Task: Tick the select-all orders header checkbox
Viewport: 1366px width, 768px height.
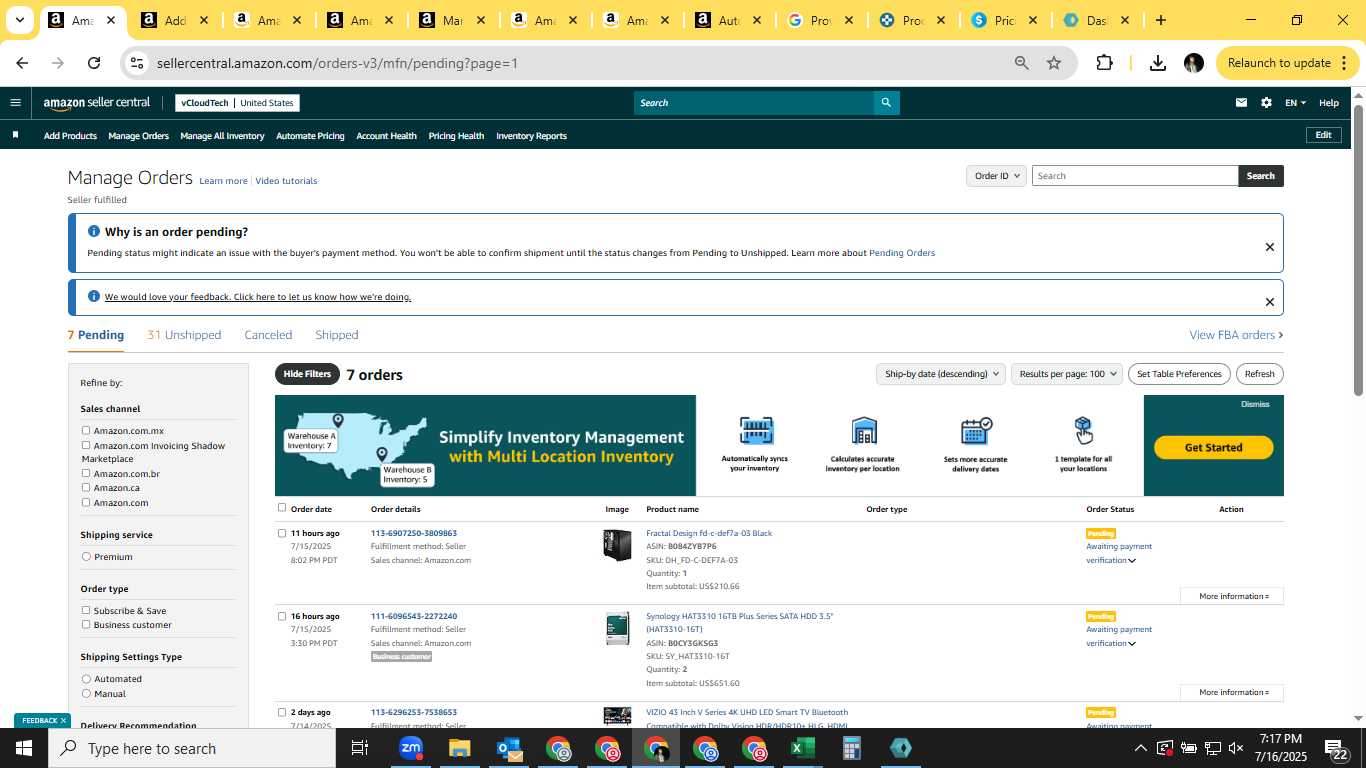Action: click(x=282, y=508)
